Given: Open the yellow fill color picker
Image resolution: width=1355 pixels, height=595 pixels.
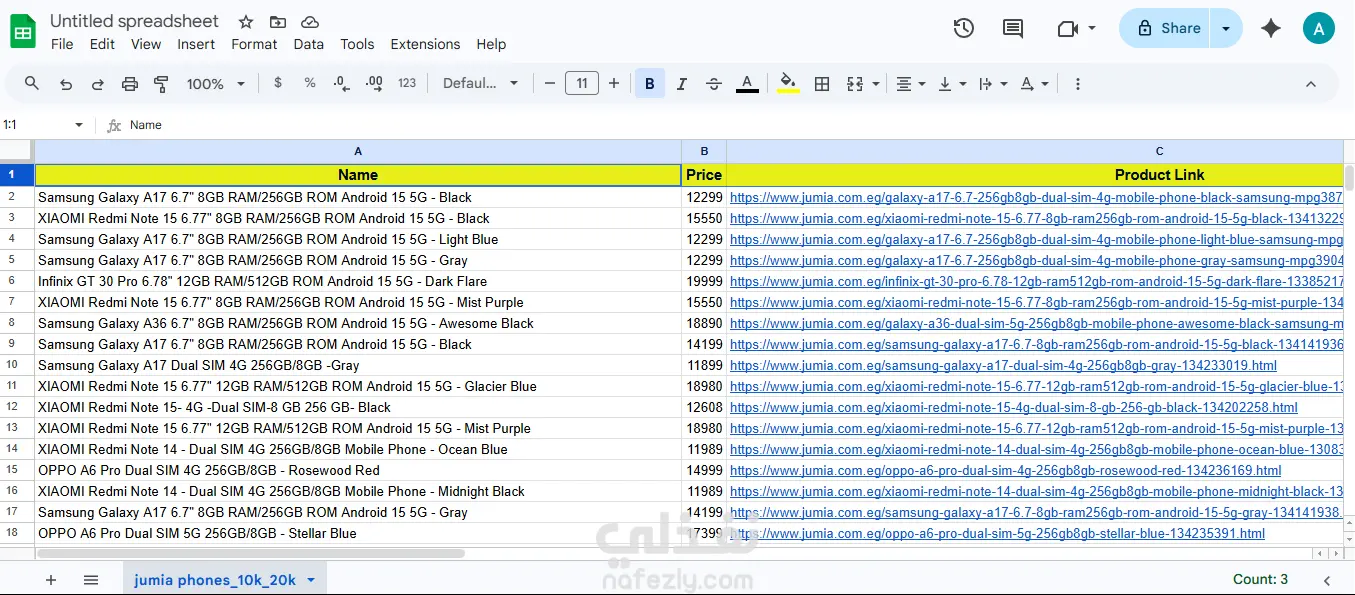Looking at the screenshot, I should (x=788, y=84).
